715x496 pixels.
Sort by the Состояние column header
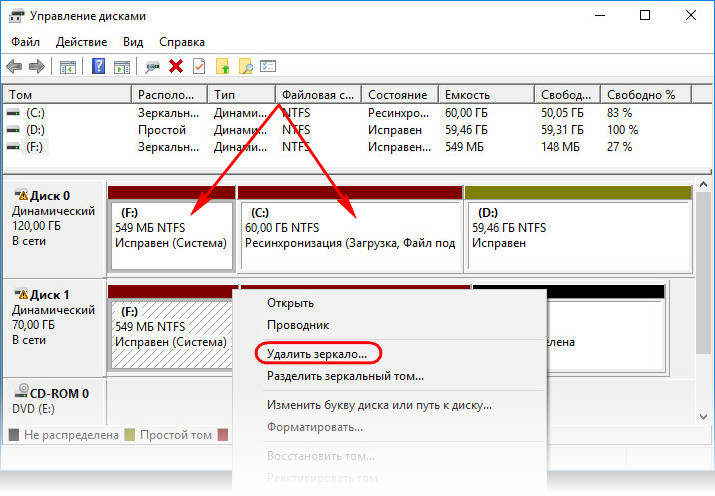(x=400, y=95)
